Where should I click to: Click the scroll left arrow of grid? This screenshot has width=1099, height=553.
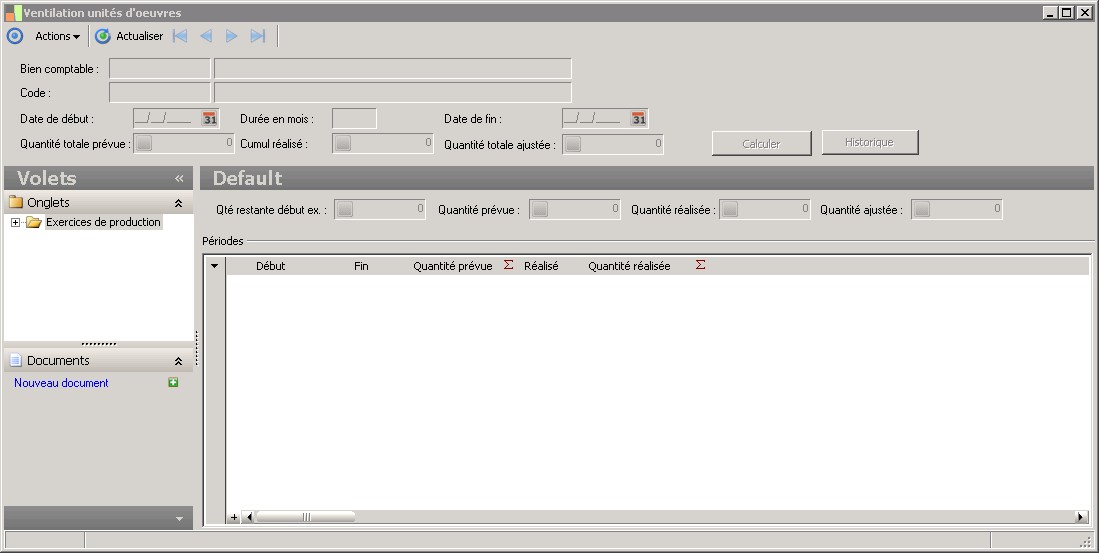coord(248,517)
